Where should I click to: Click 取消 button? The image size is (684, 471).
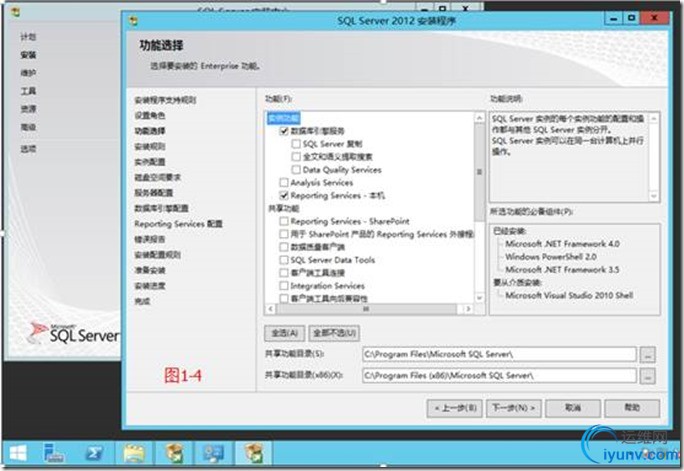coord(573,409)
